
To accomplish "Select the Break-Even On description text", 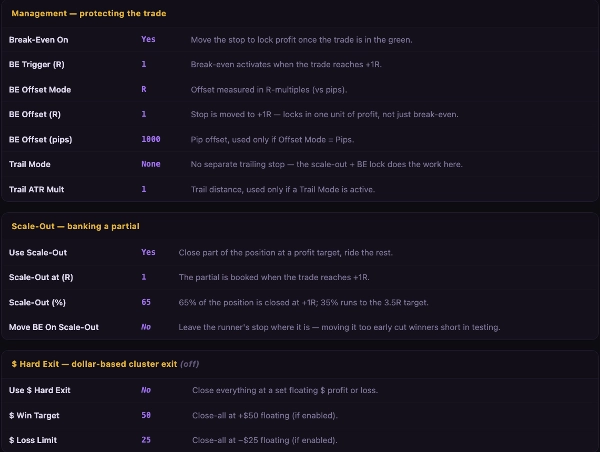I will tap(302, 40).
